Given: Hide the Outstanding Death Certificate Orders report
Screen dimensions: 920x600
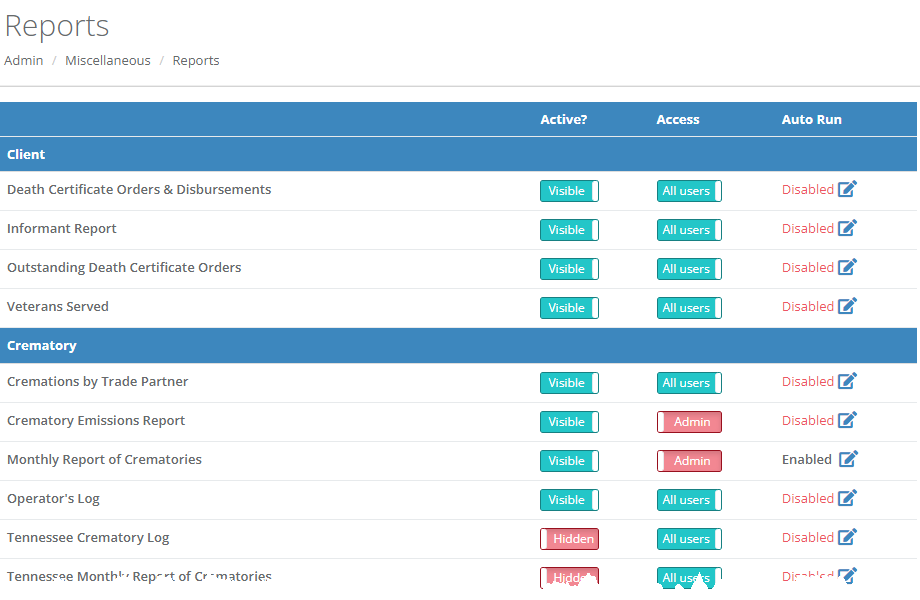Looking at the screenshot, I should tap(569, 268).
